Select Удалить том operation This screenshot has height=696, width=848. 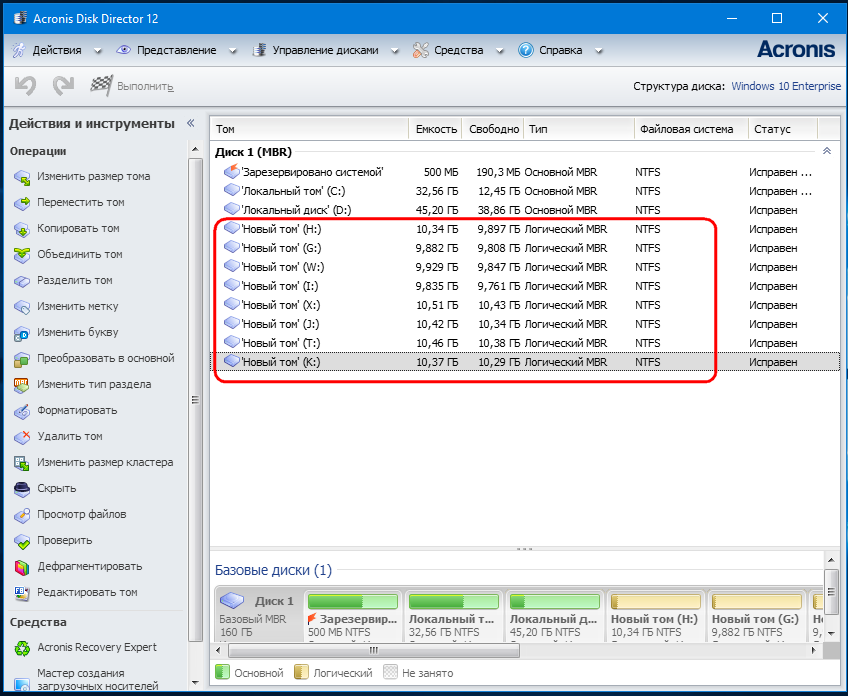coord(70,436)
